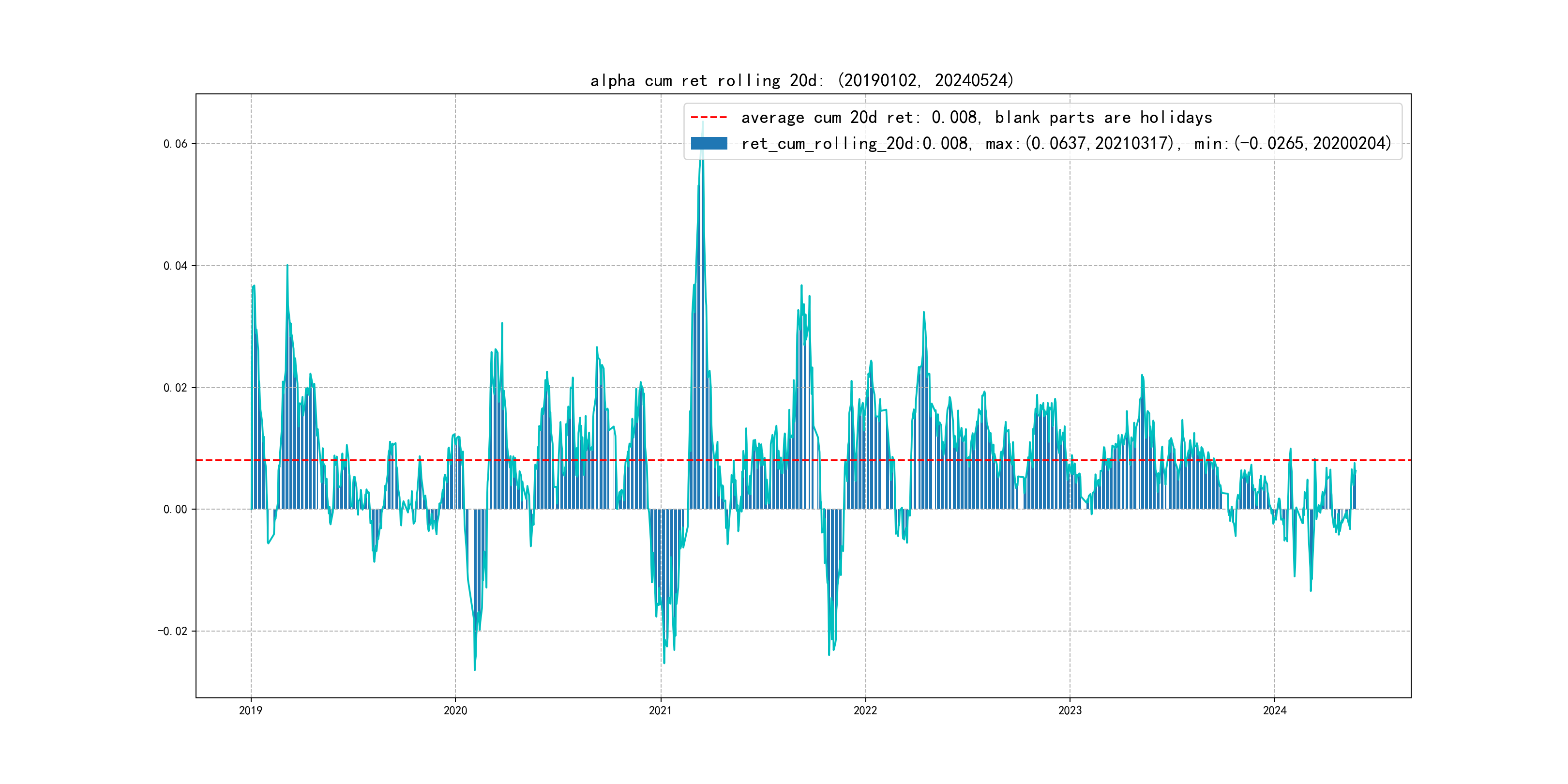The height and width of the screenshot is (784, 1568).
Task: Click the 2023 x-axis tick label
Action: point(1070,710)
